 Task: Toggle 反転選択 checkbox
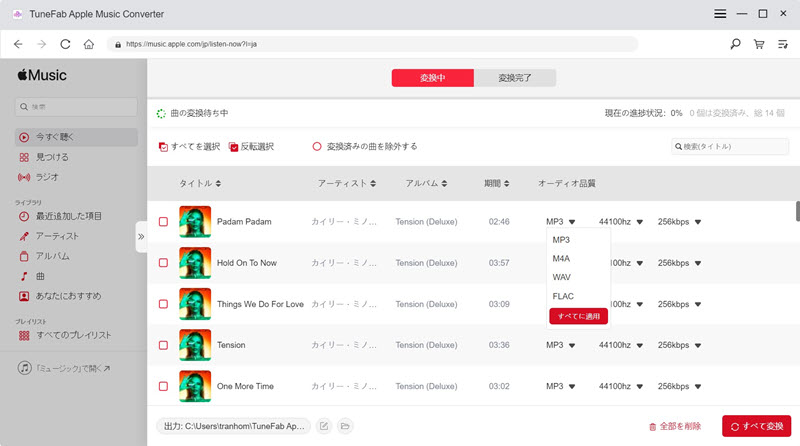click(x=233, y=147)
